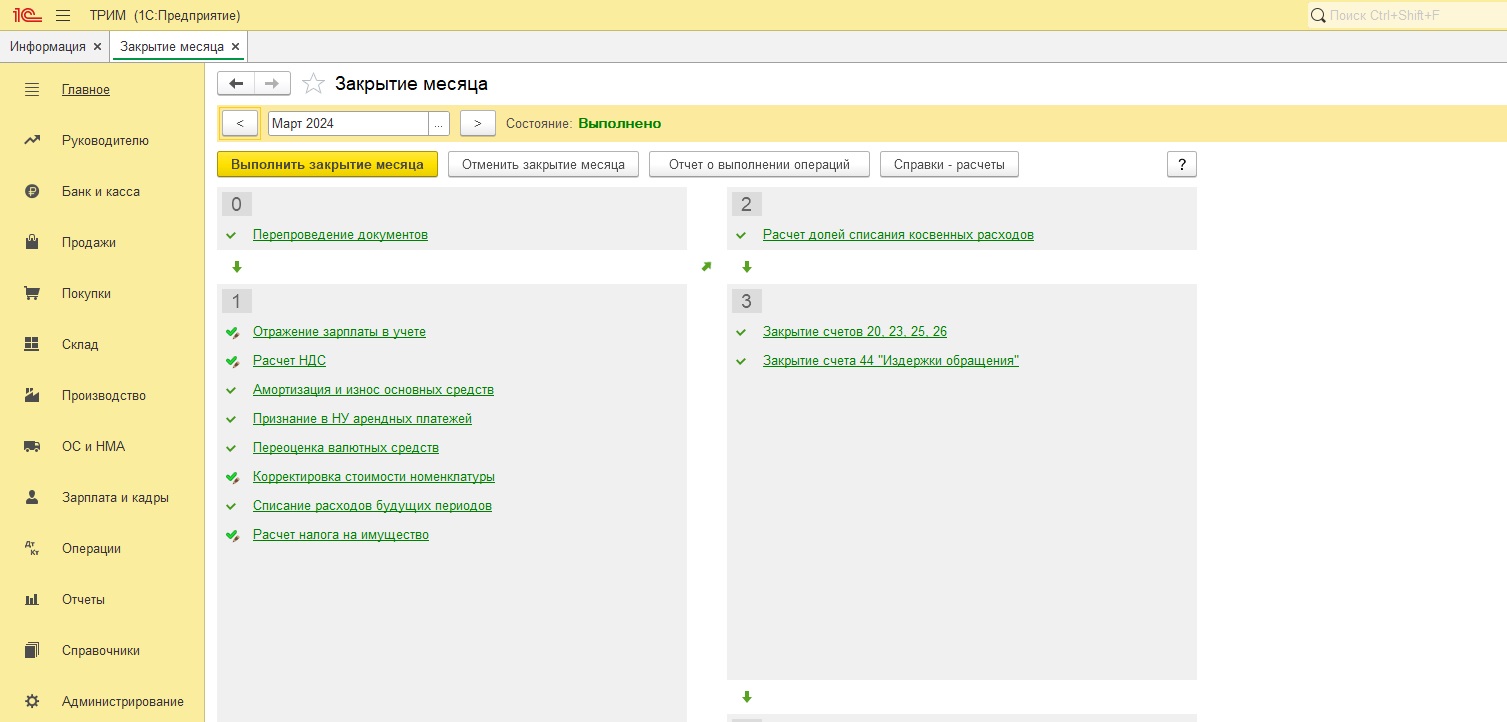This screenshot has height=722, width=1507.
Task: Open Переоценка валютных средств link
Action: (346, 448)
